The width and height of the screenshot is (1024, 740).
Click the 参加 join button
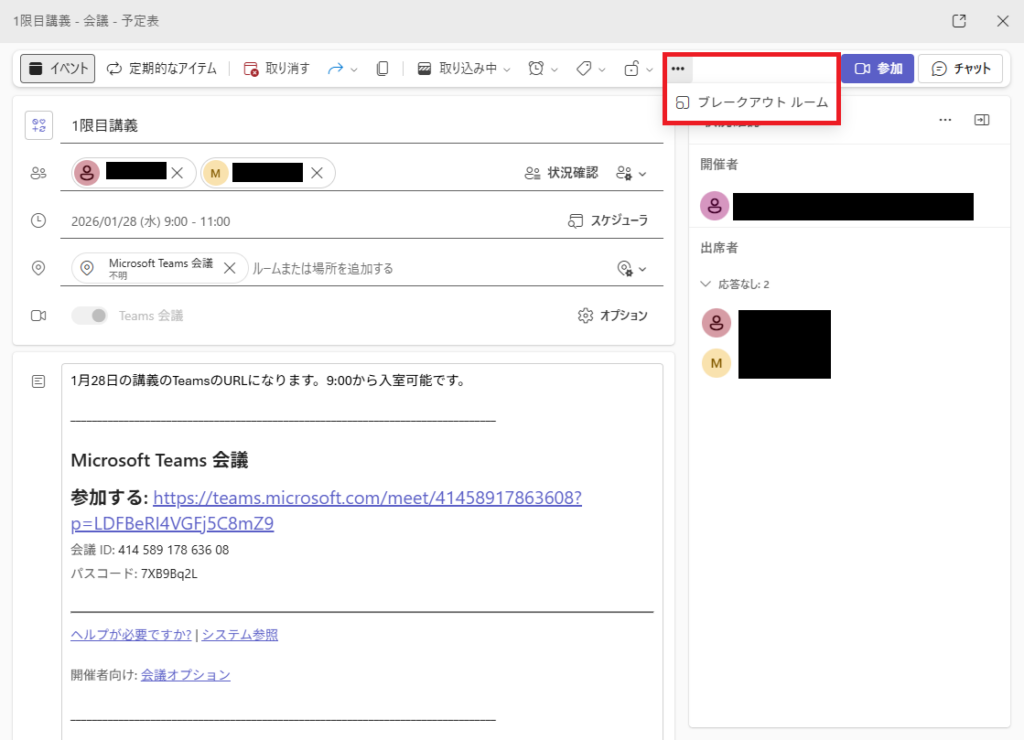(x=878, y=69)
